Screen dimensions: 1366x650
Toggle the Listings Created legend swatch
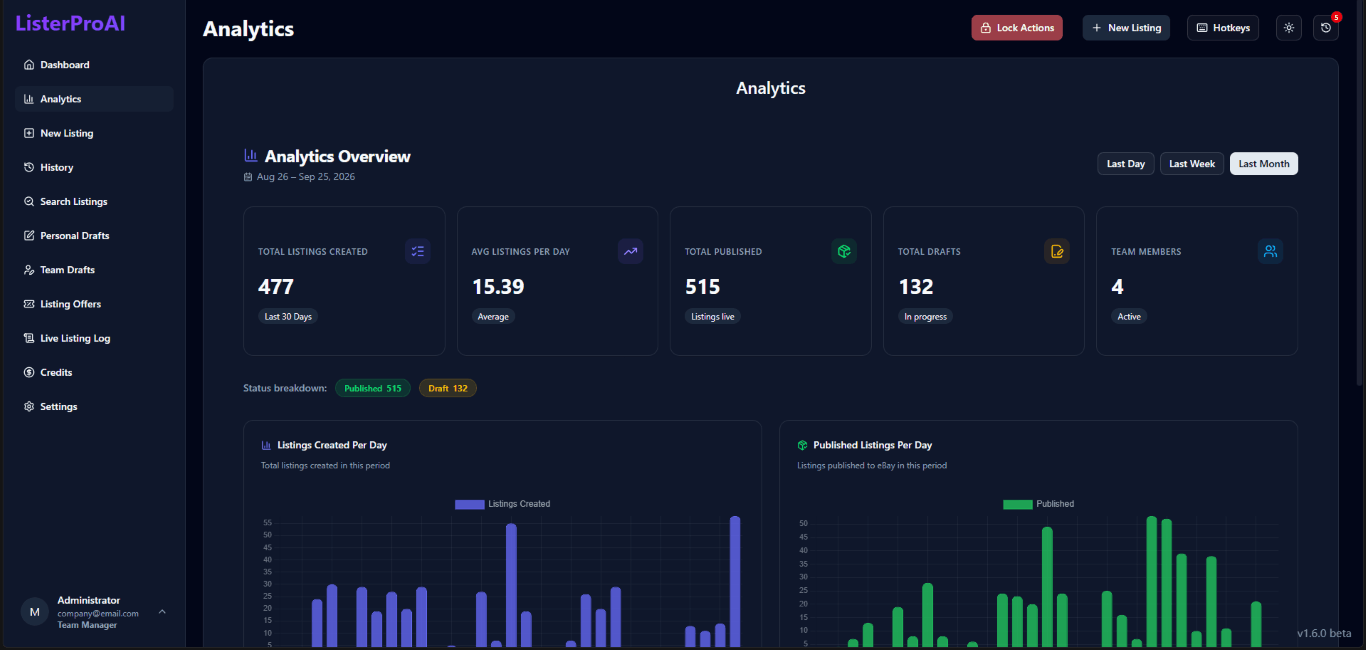[469, 504]
